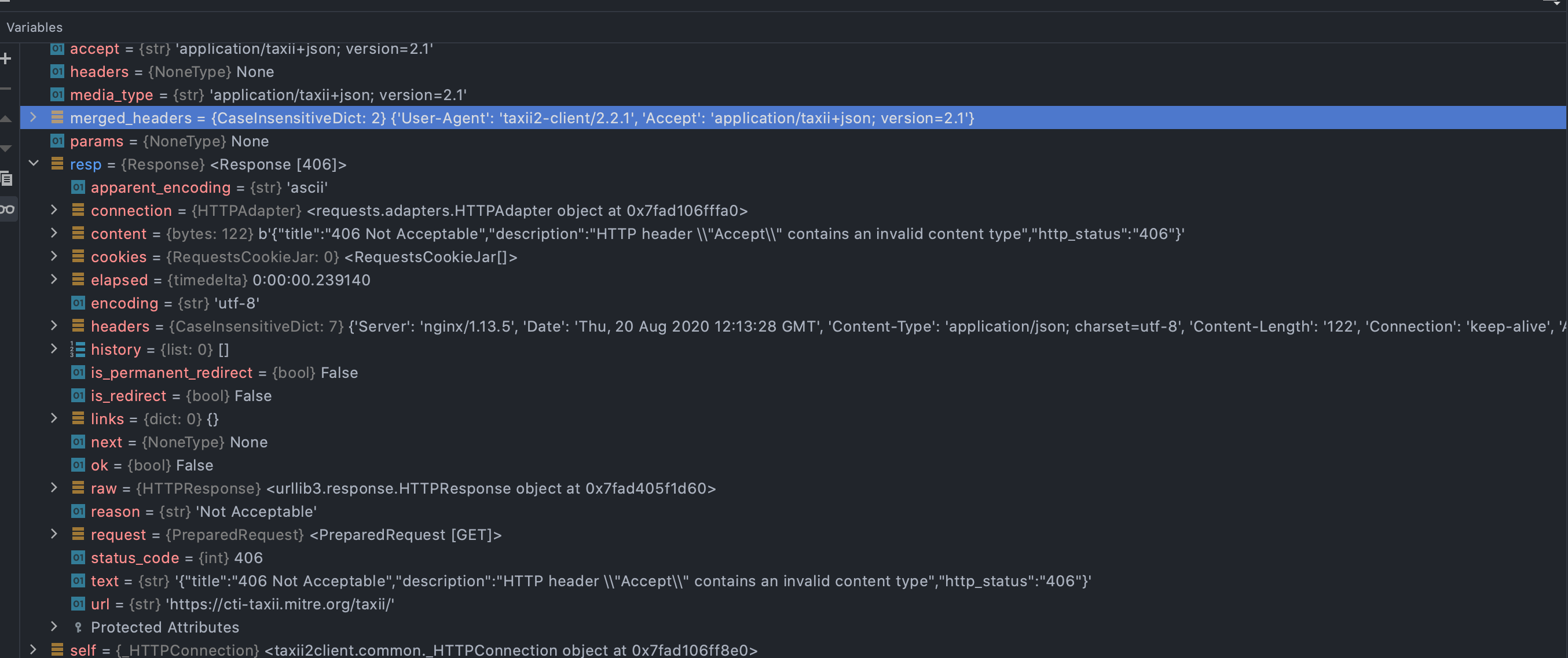Select the Variables tab
1568x658 pixels.
click(x=34, y=27)
